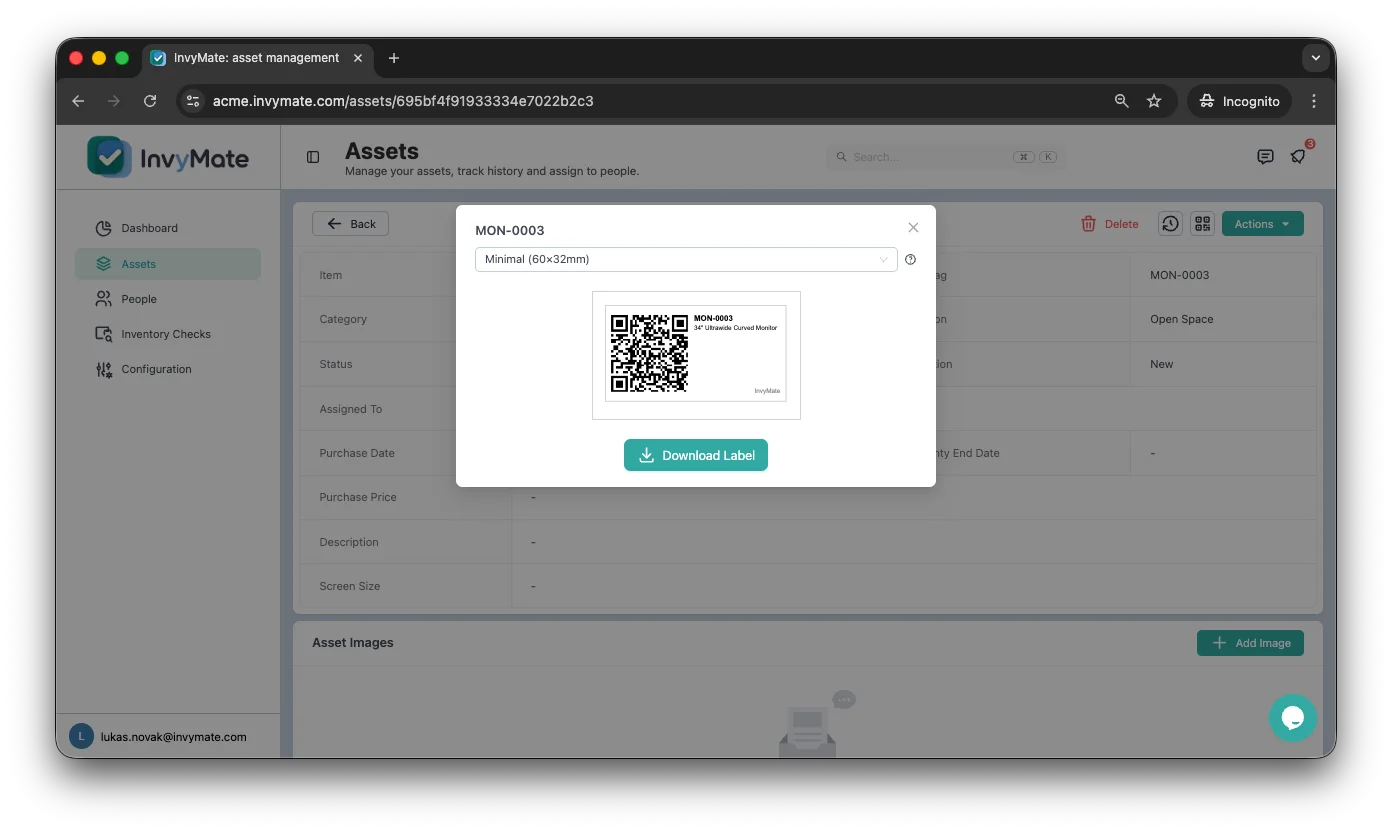The image size is (1392, 832).
Task: Click the Open Space location value
Action: coord(1181,319)
